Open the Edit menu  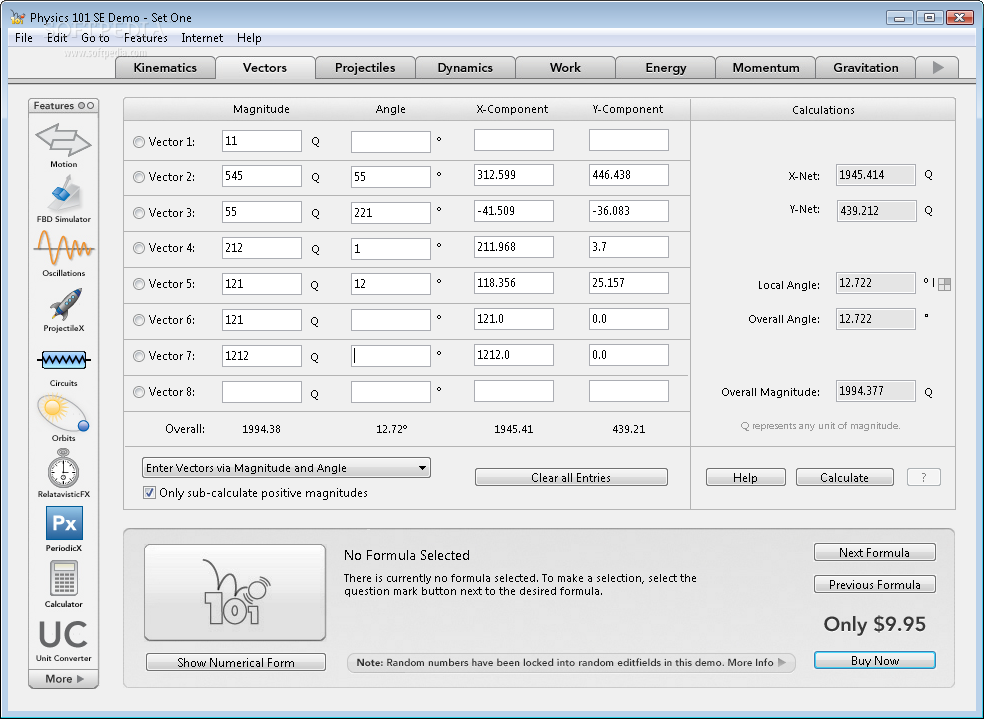[56, 38]
